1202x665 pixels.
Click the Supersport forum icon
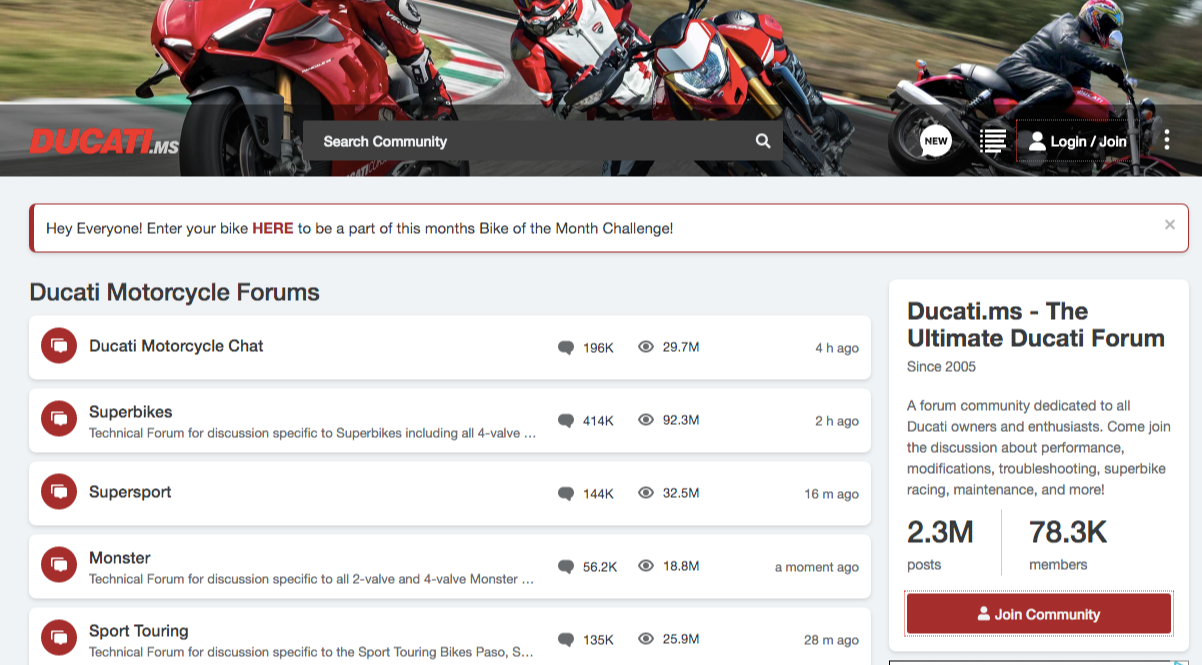tap(59, 493)
